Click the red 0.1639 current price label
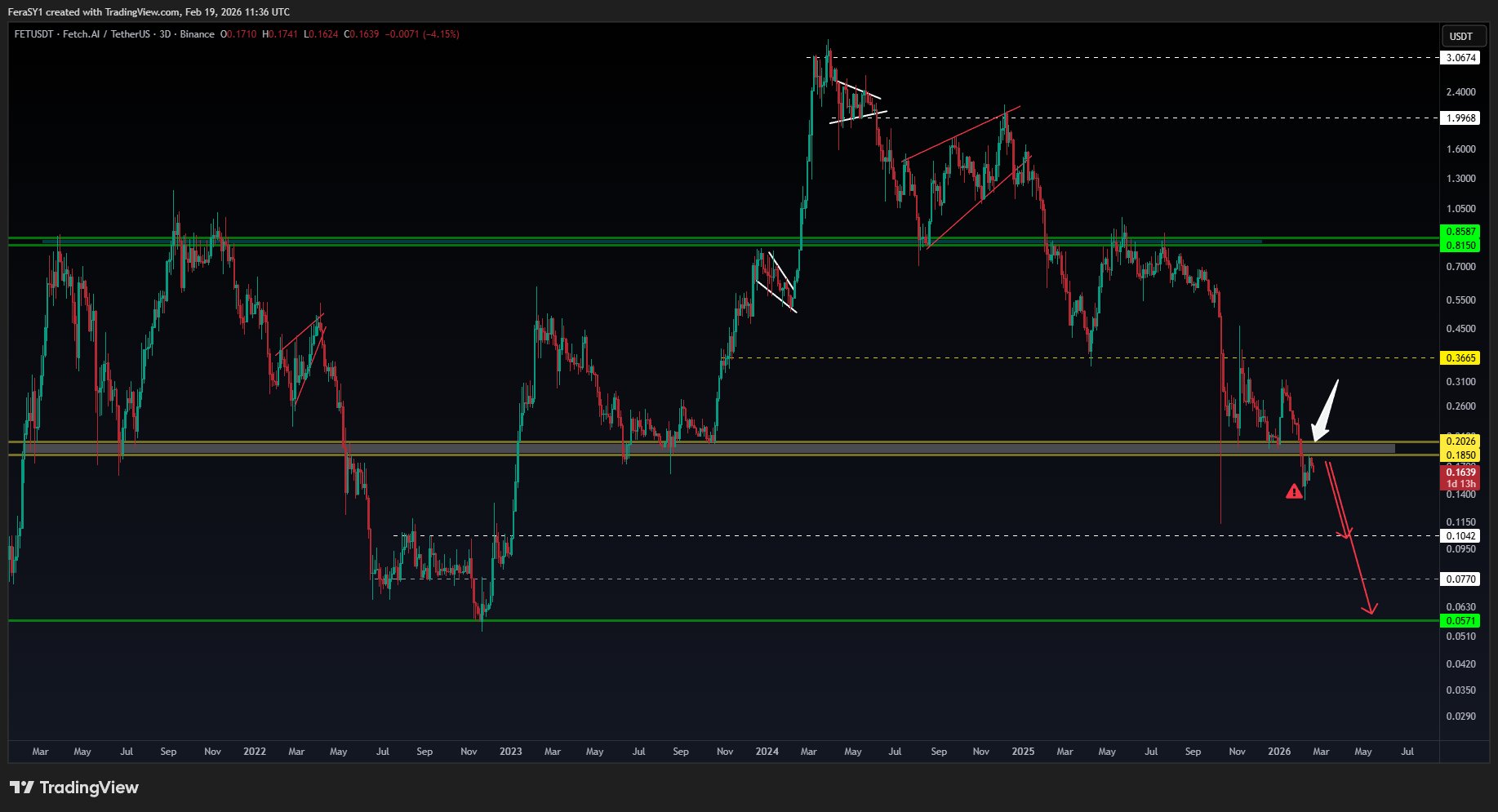 click(x=1460, y=473)
